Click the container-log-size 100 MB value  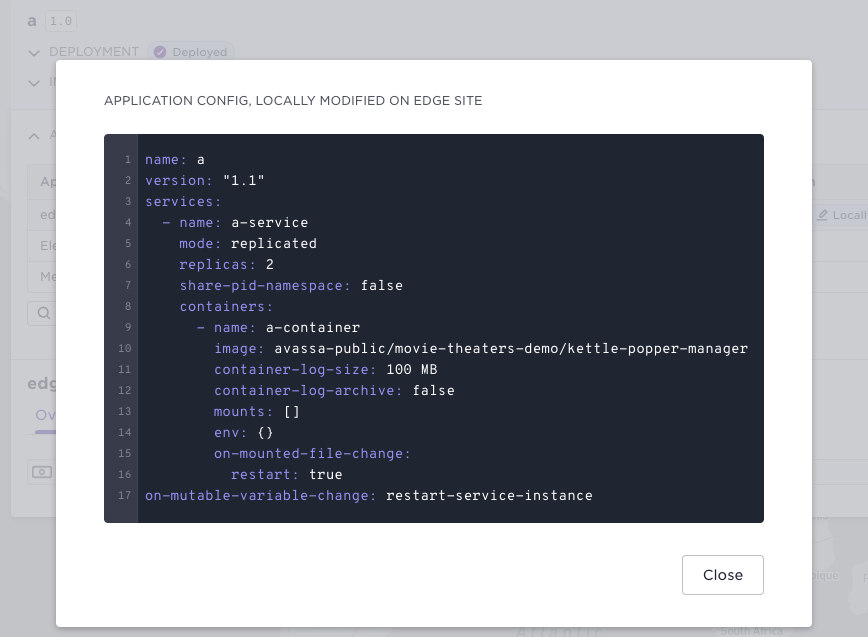pos(412,370)
